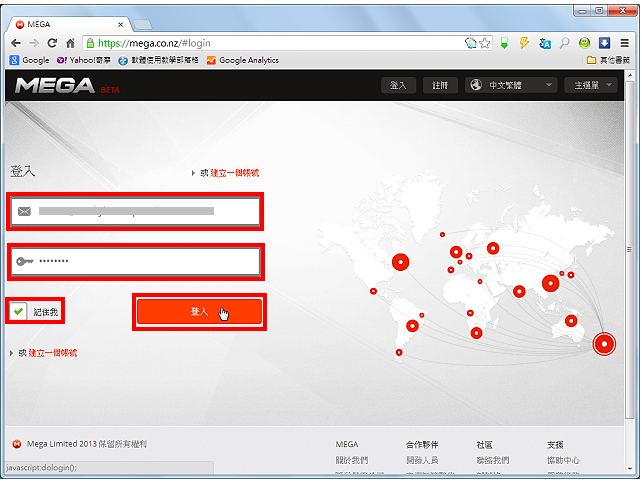The image size is (642, 483).
Task: Click the magnifier search extension icon
Action: (565, 43)
